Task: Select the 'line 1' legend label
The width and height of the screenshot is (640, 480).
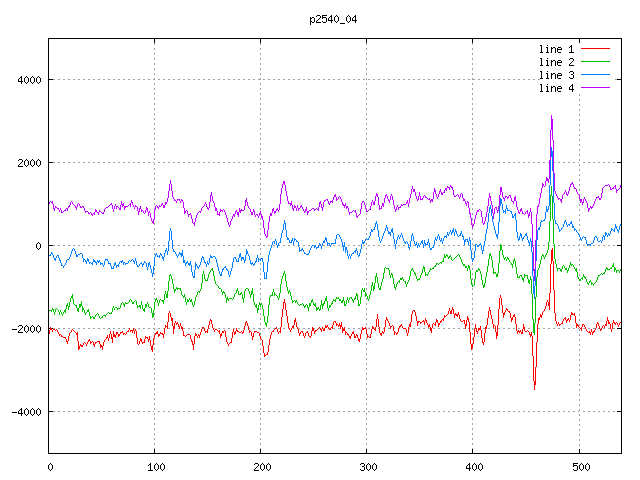Action: (557, 49)
